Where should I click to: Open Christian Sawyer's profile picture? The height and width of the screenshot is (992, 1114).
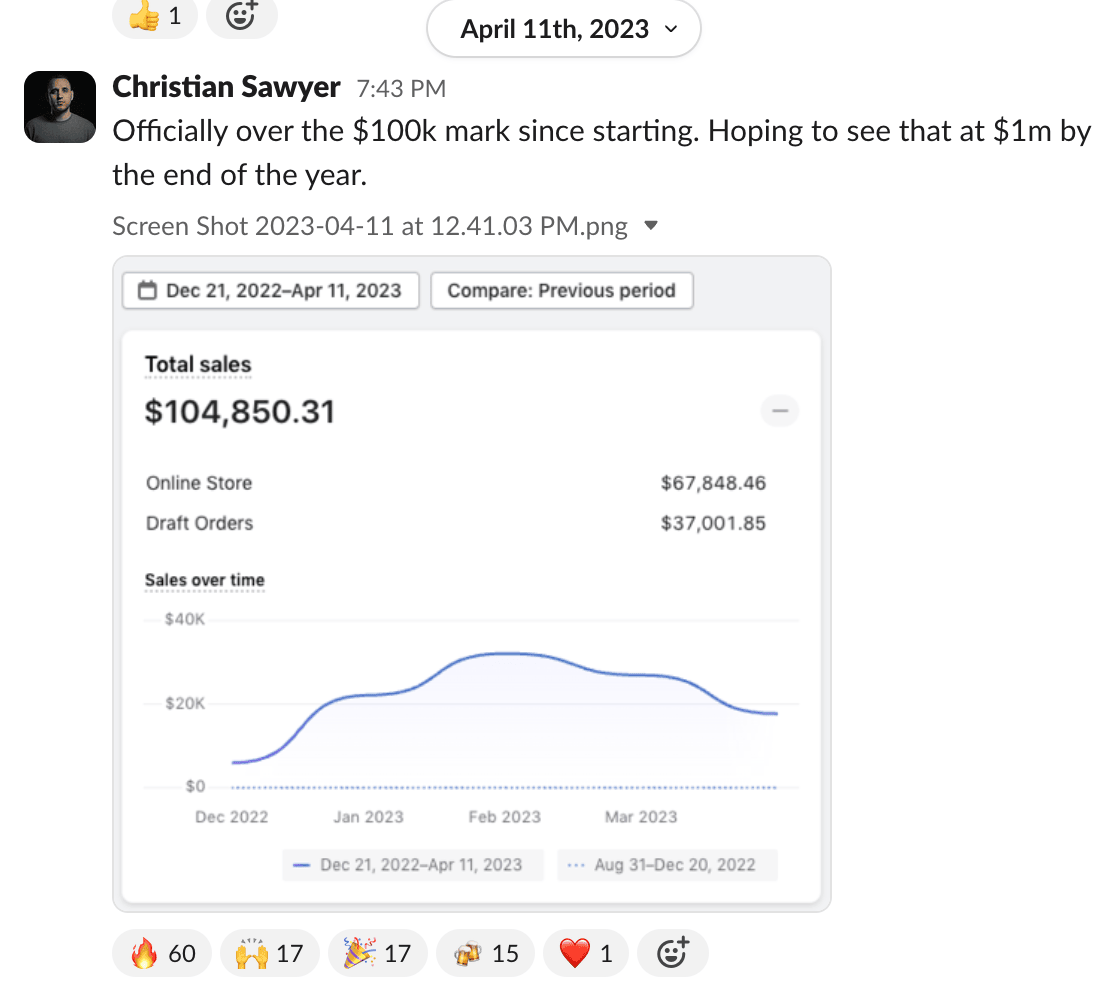[59, 107]
